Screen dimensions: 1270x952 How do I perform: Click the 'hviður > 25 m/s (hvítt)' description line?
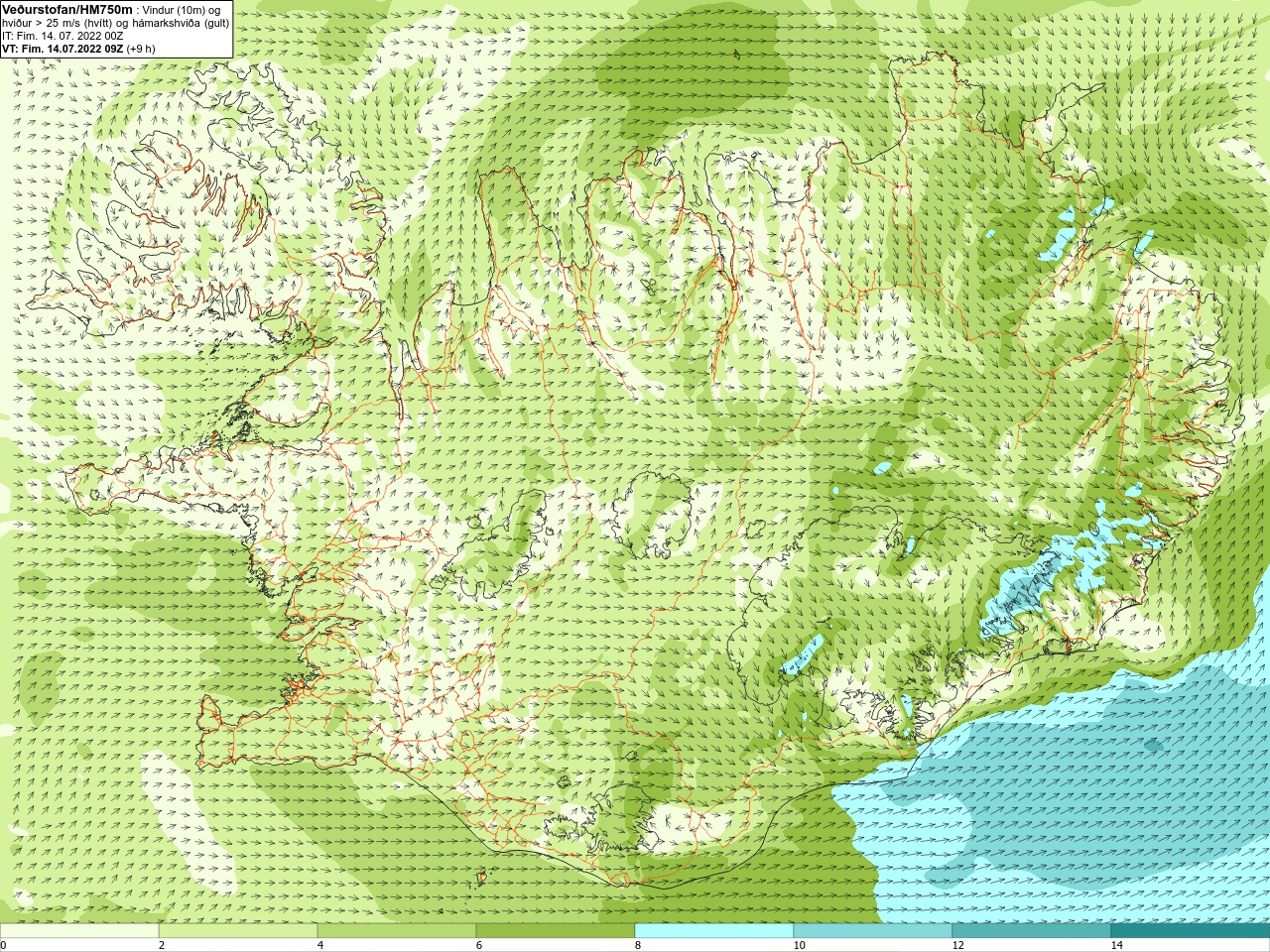116,23
